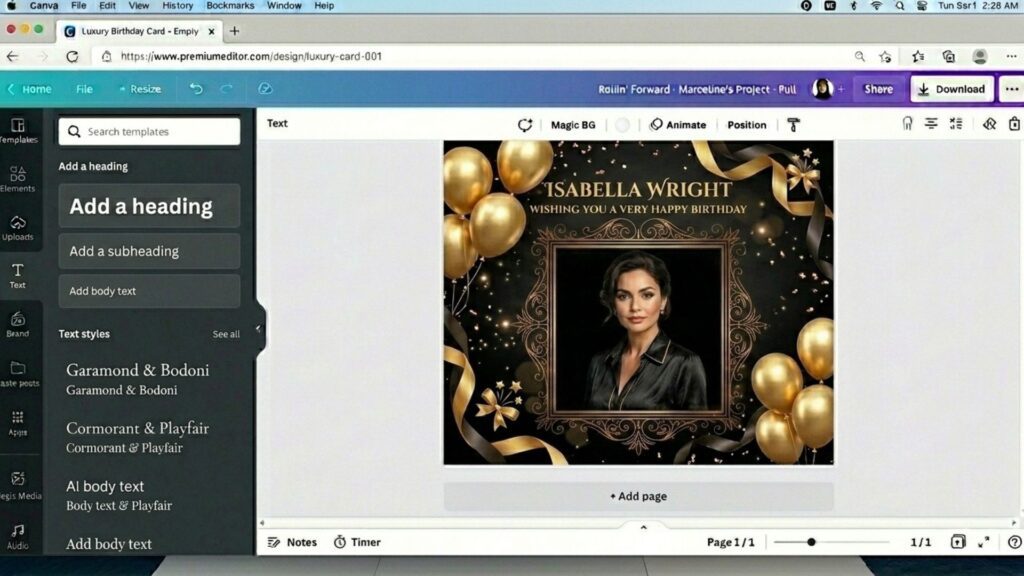Open the Audio sidebar panel
Screen dimensions: 1024x576
[x=18, y=536]
